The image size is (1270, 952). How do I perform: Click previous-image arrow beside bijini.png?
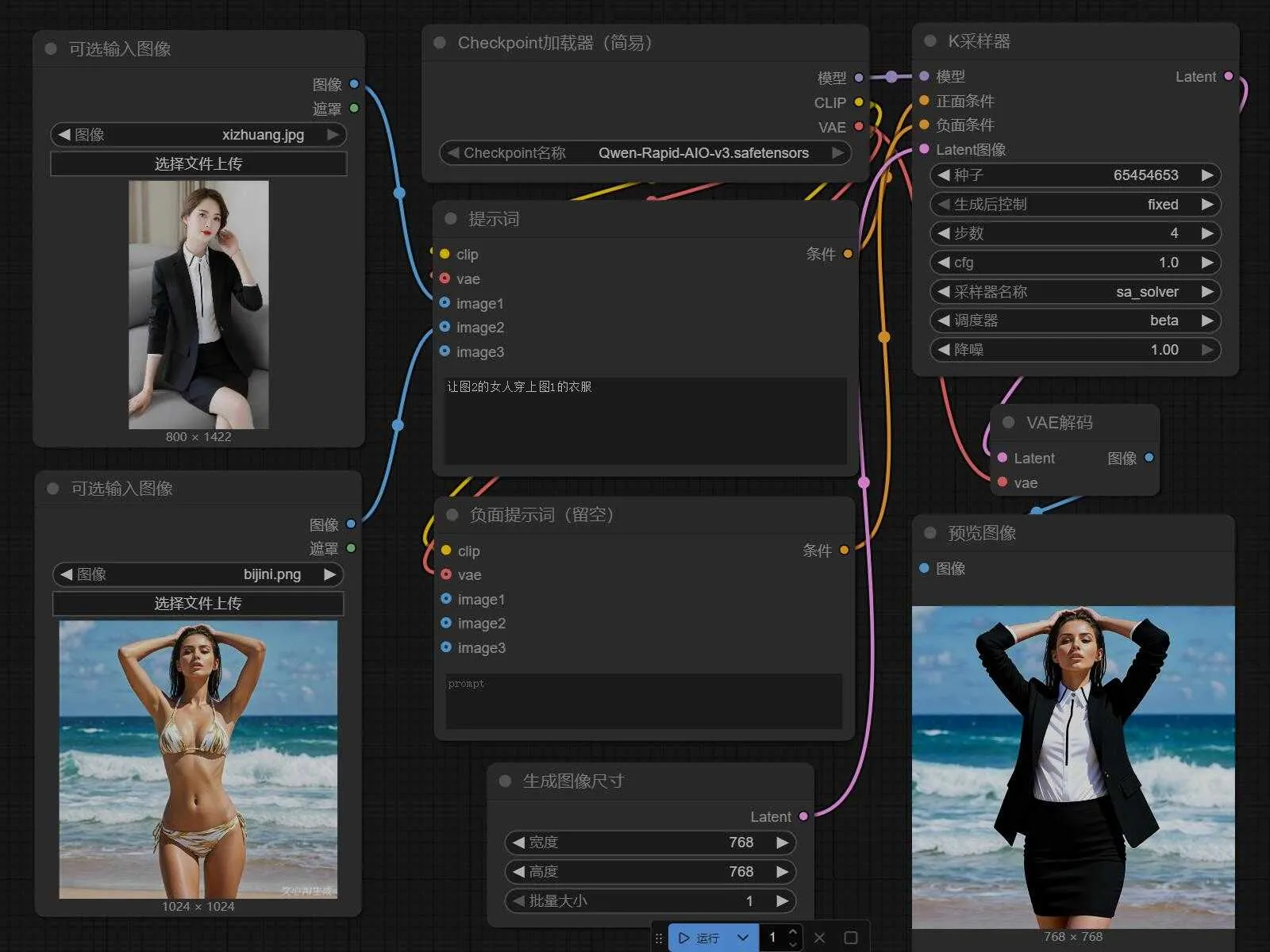click(x=67, y=574)
